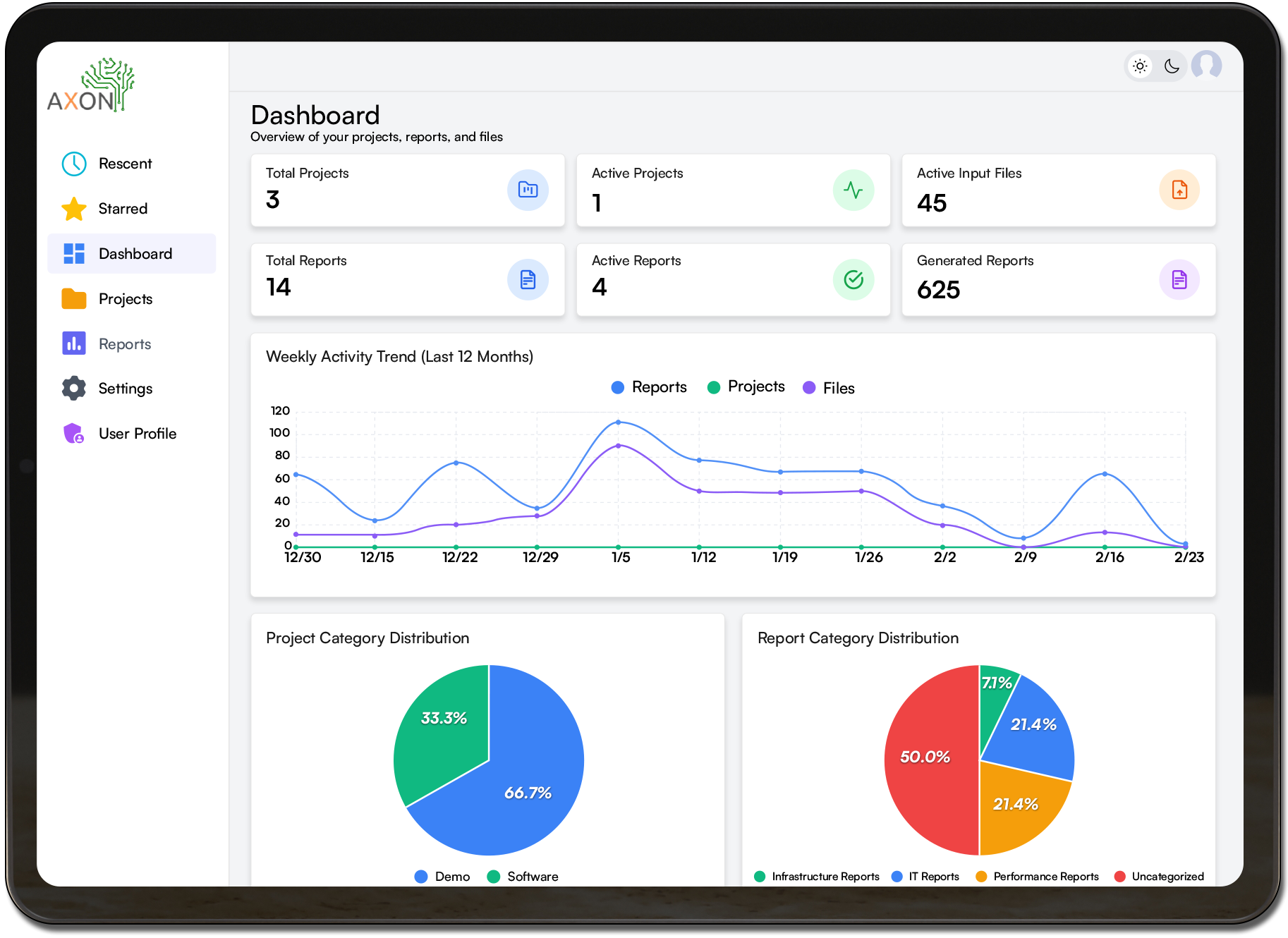Click the Active Reports checkmark icon
The image size is (1288, 938).
click(x=853, y=280)
